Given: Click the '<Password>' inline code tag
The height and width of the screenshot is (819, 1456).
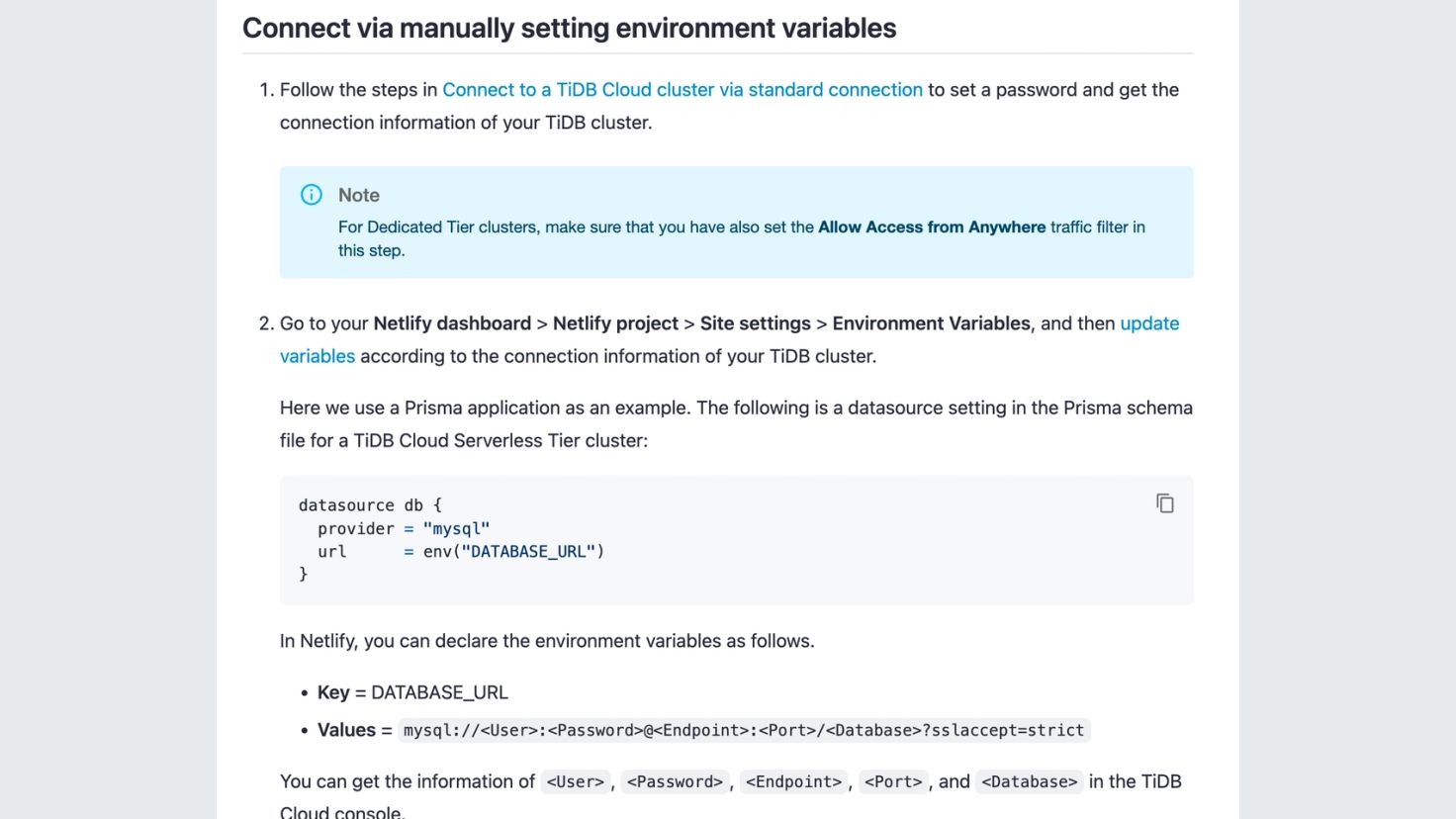Looking at the screenshot, I should [675, 782].
